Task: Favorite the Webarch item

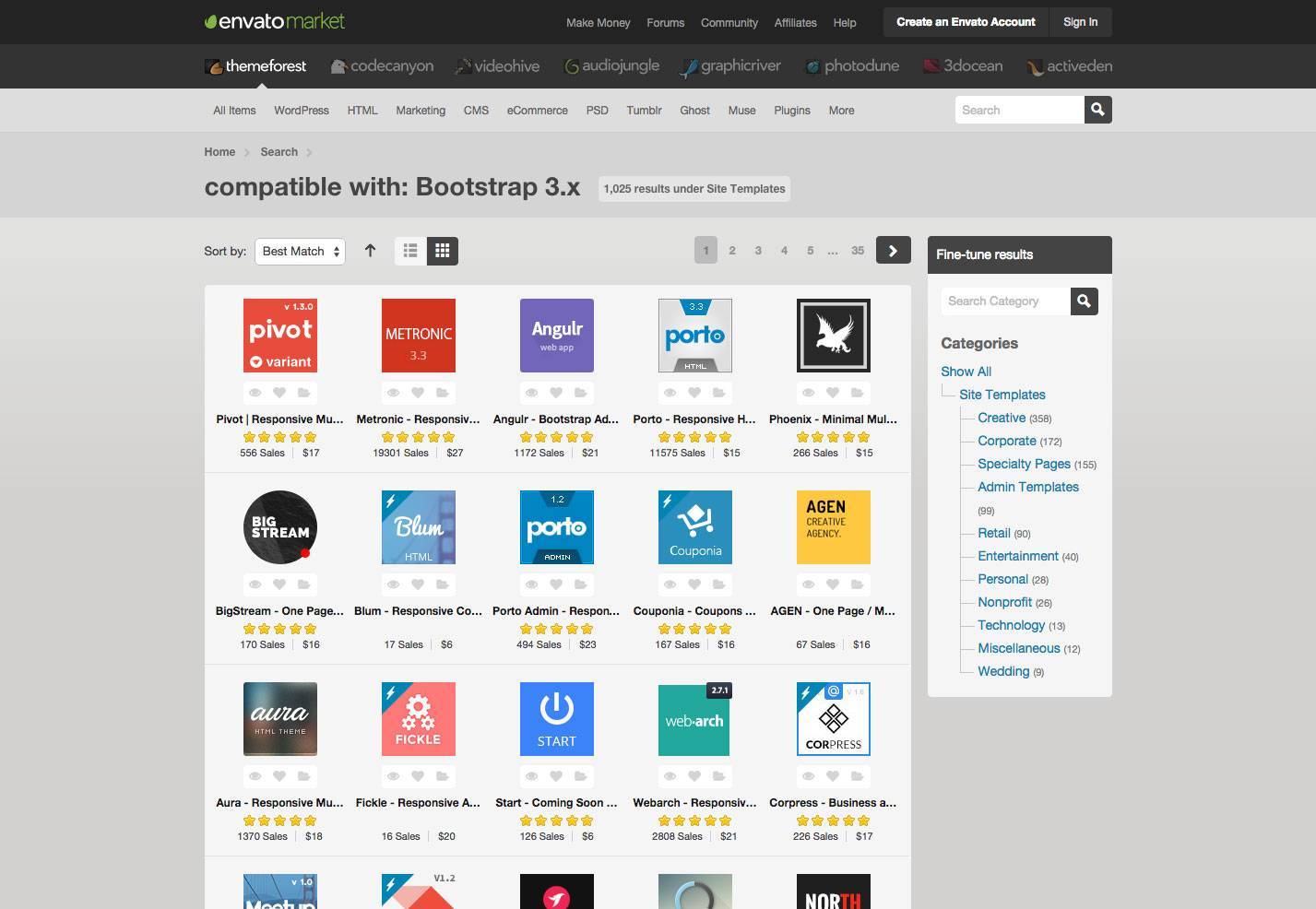Action: 694,776
